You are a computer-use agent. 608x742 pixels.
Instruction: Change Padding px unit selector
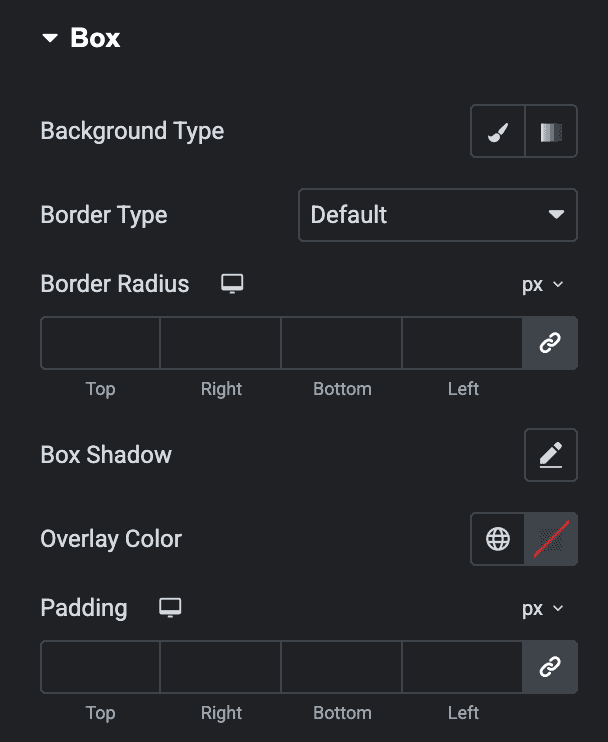coord(543,608)
